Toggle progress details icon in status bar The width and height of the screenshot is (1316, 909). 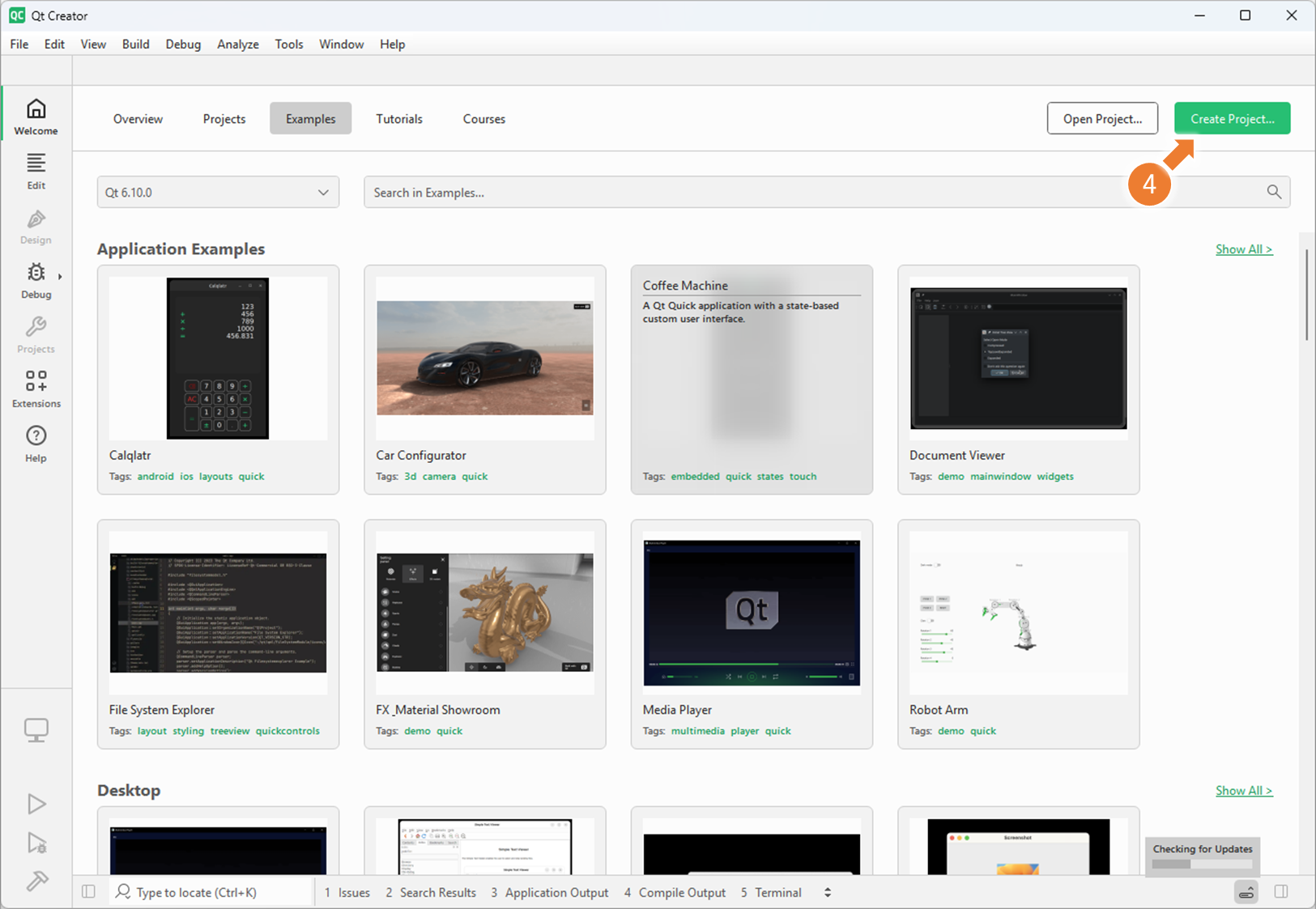click(x=1246, y=892)
